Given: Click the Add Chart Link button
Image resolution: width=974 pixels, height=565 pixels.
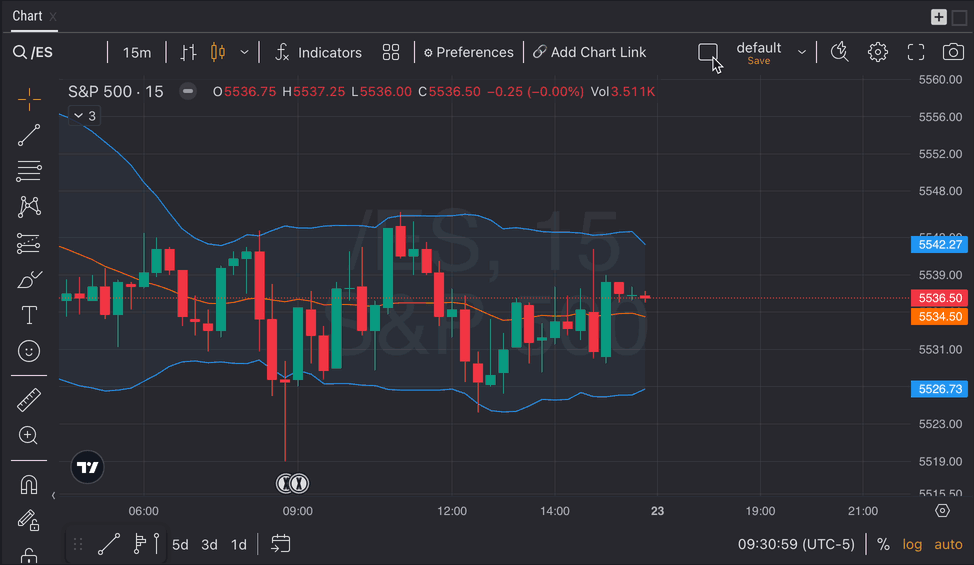Looking at the screenshot, I should coord(589,52).
